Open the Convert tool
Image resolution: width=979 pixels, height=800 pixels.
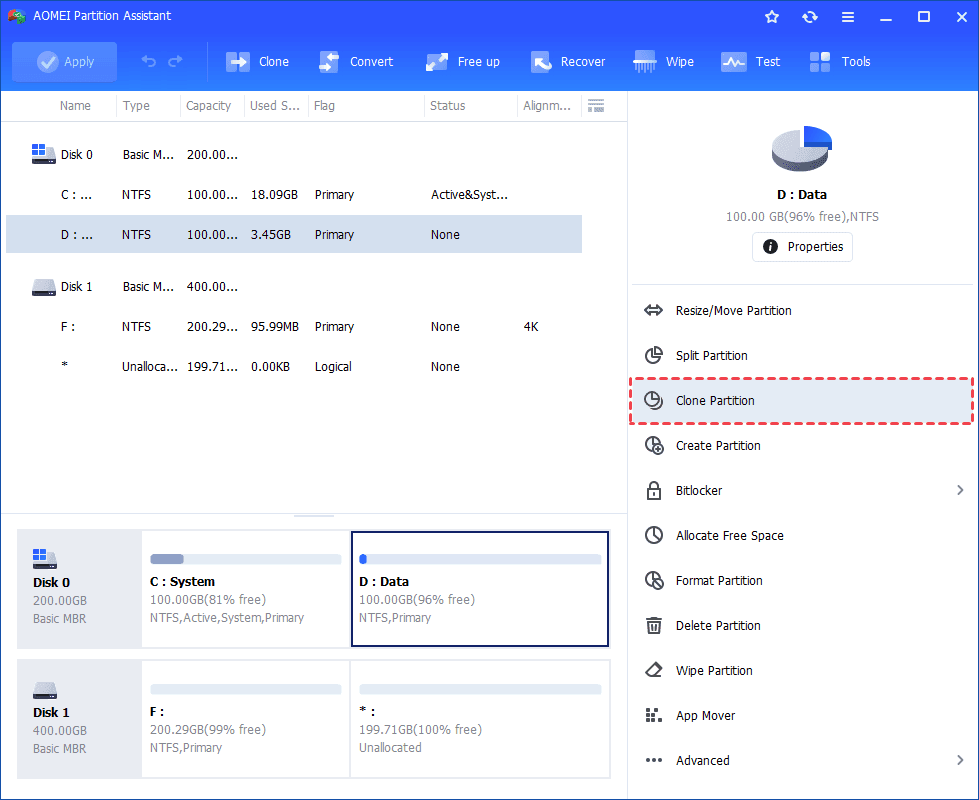pos(356,61)
